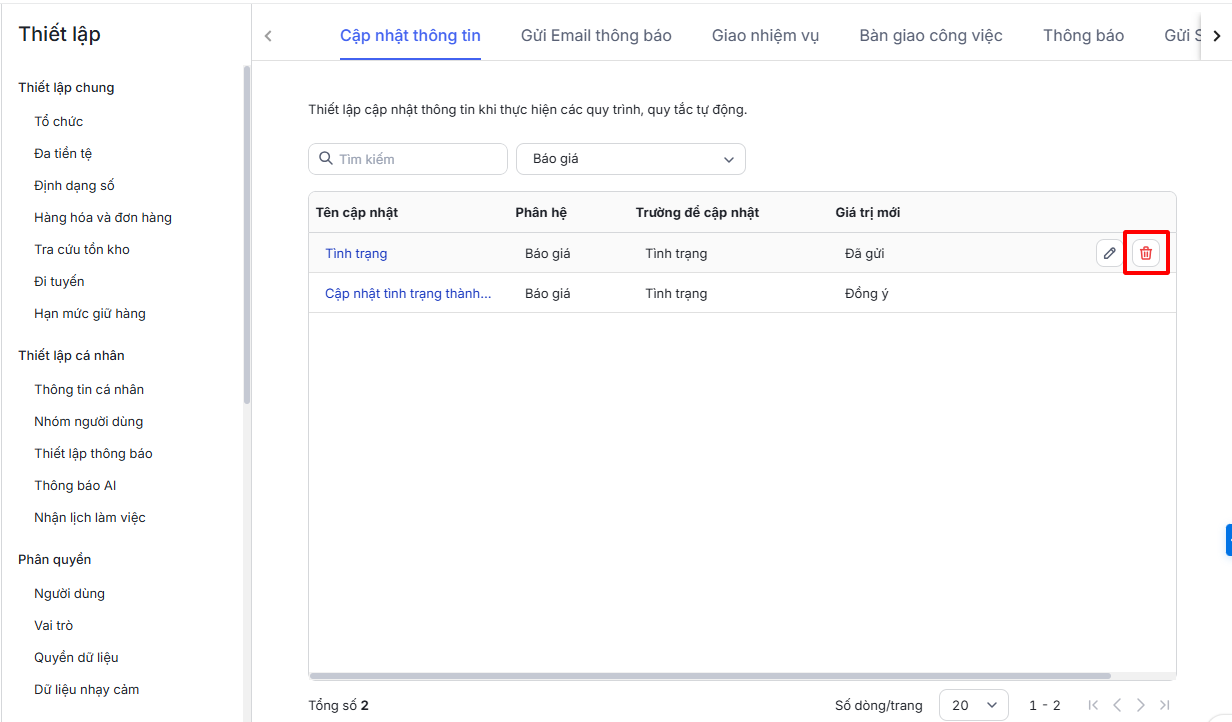
Task: Open the Báo giá module dropdown
Action: coord(631,159)
